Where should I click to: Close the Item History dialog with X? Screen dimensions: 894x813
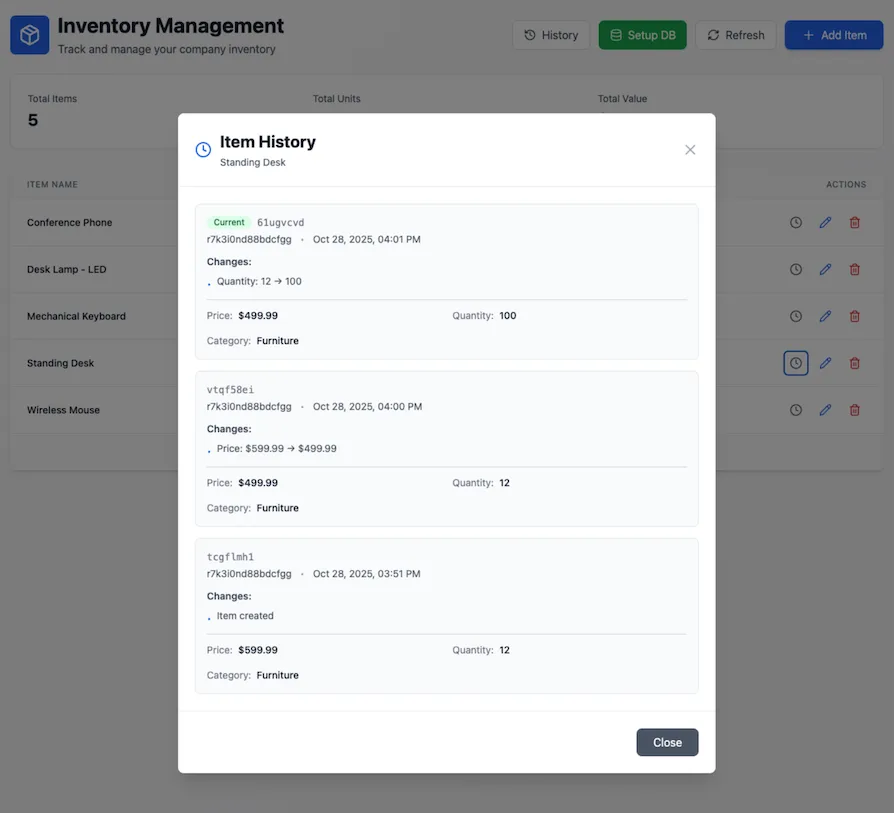(690, 150)
